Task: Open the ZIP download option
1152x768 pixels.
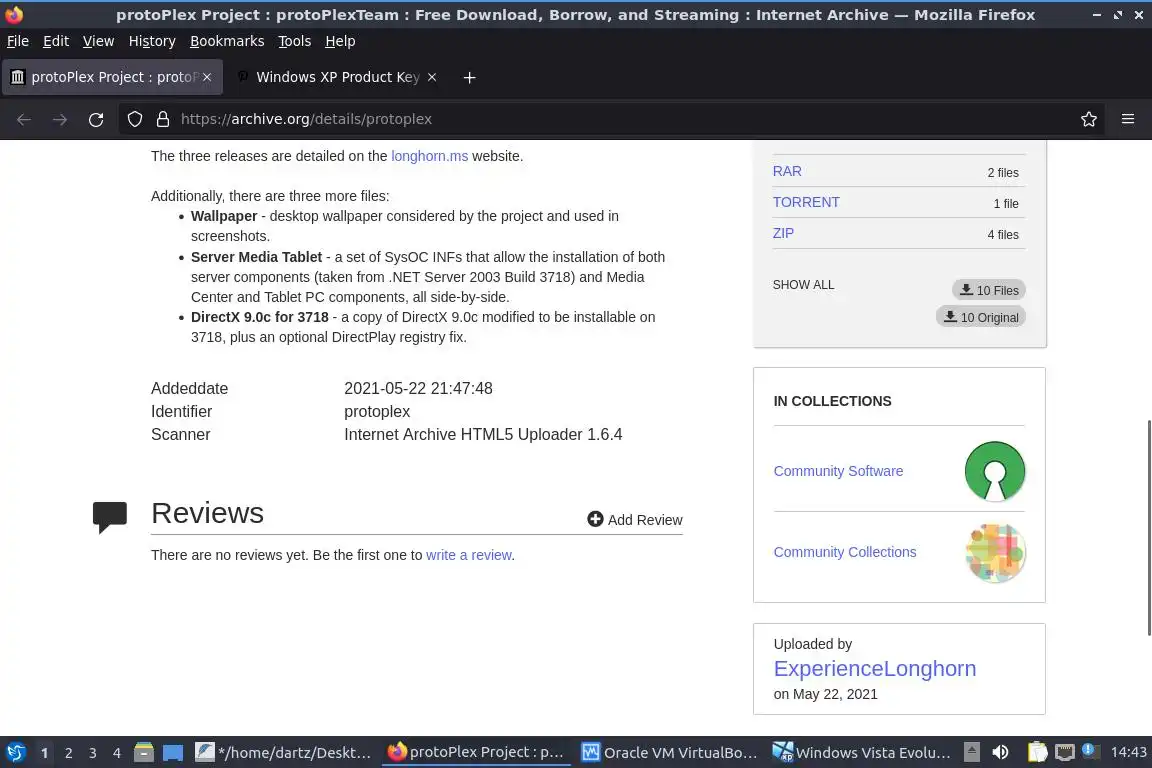Action: click(783, 233)
